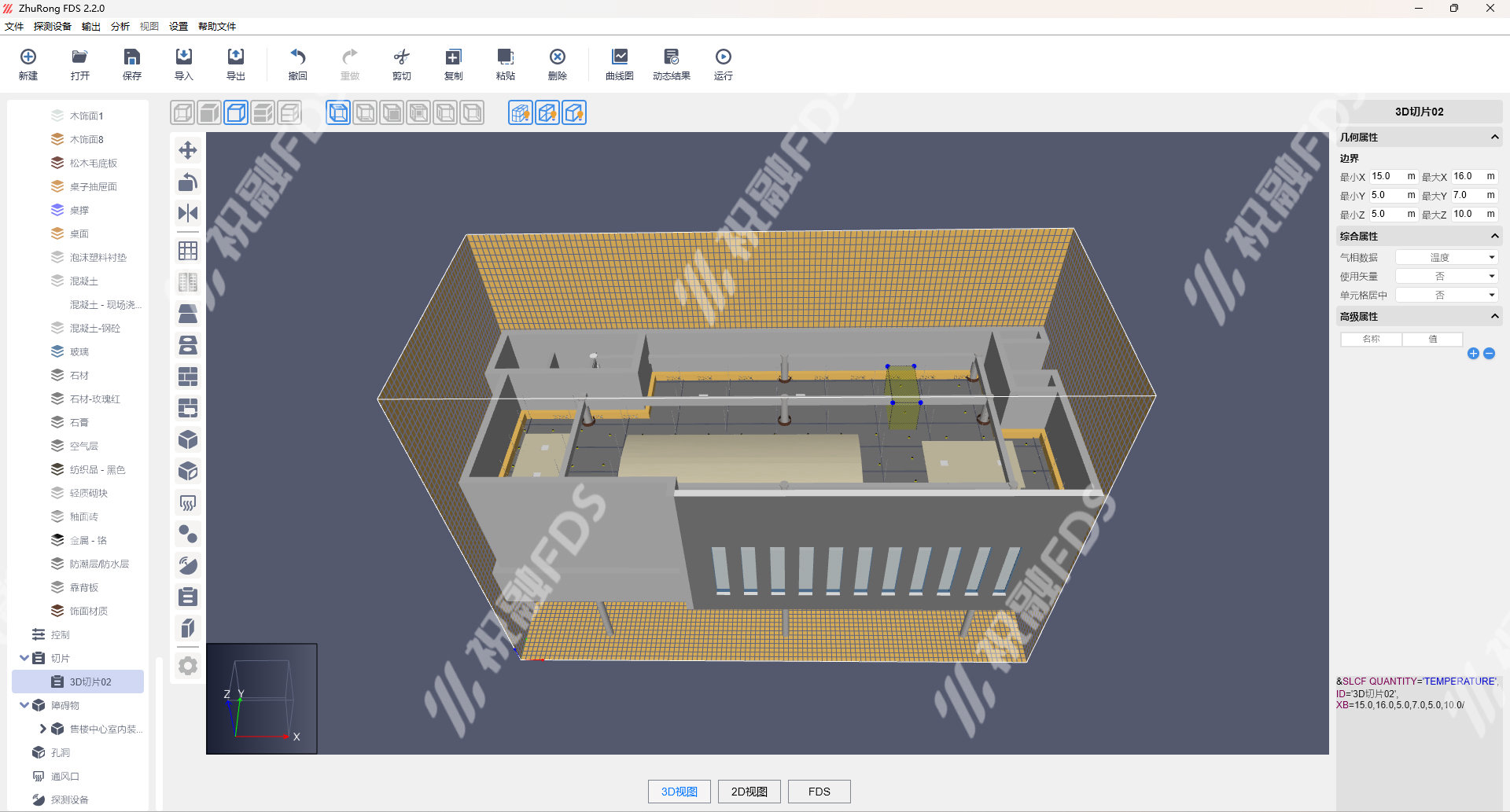Toggle wireframe cube display mode
Screen dimensions: 1510x812
pos(182,112)
